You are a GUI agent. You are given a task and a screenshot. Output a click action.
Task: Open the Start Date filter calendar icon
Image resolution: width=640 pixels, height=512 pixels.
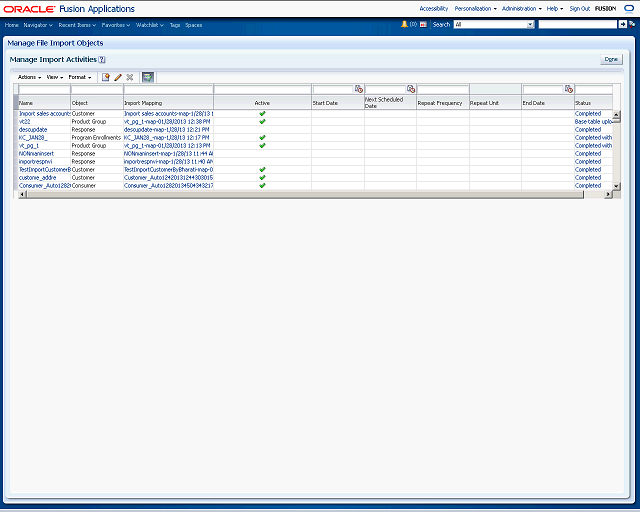point(358,89)
